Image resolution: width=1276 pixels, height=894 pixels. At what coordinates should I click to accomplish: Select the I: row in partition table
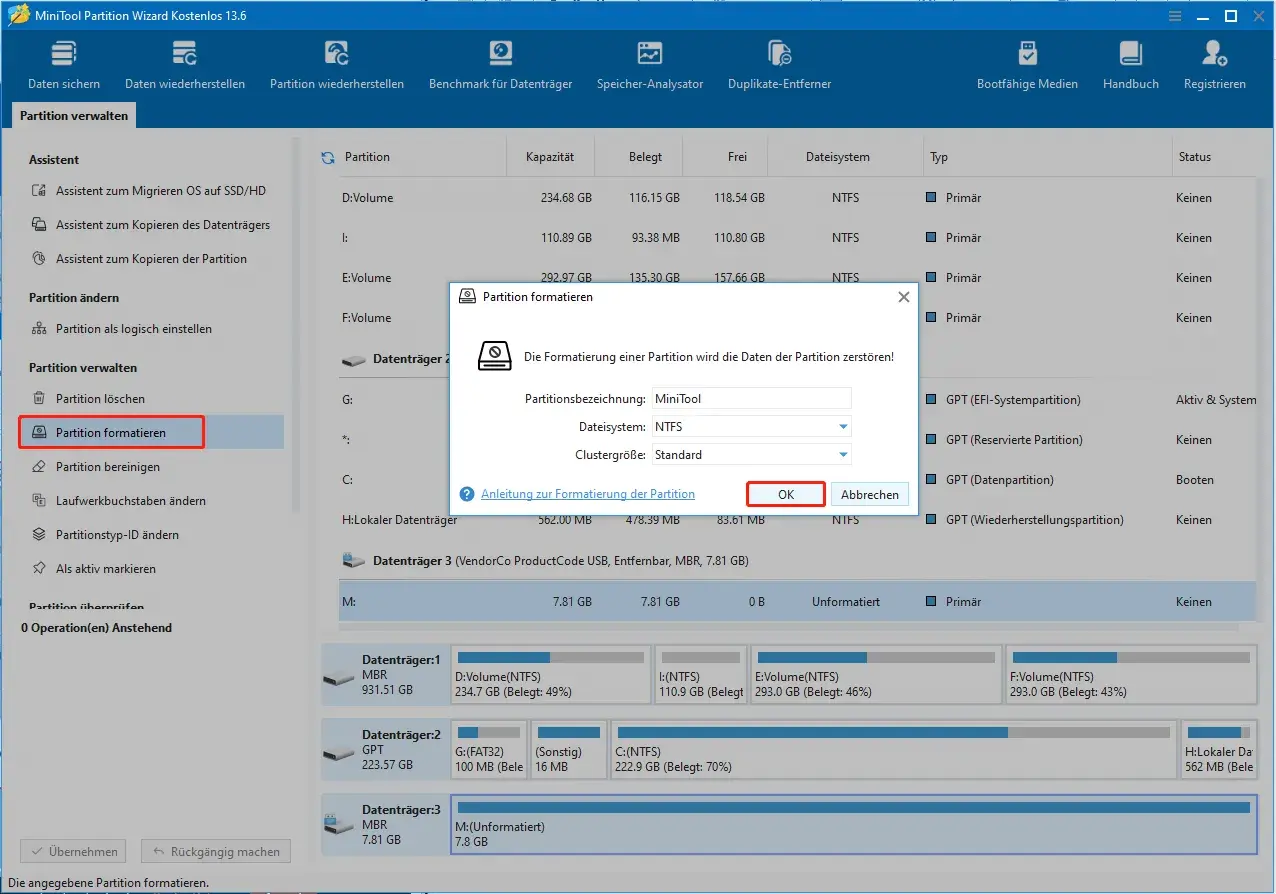(x=796, y=238)
